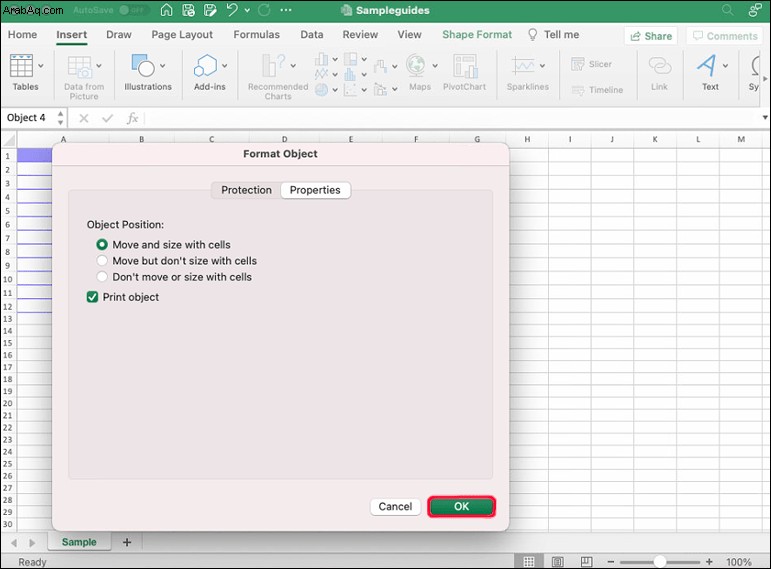Expand the Tables dropdown arrow
The height and width of the screenshot is (569, 771).
coord(41,65)
